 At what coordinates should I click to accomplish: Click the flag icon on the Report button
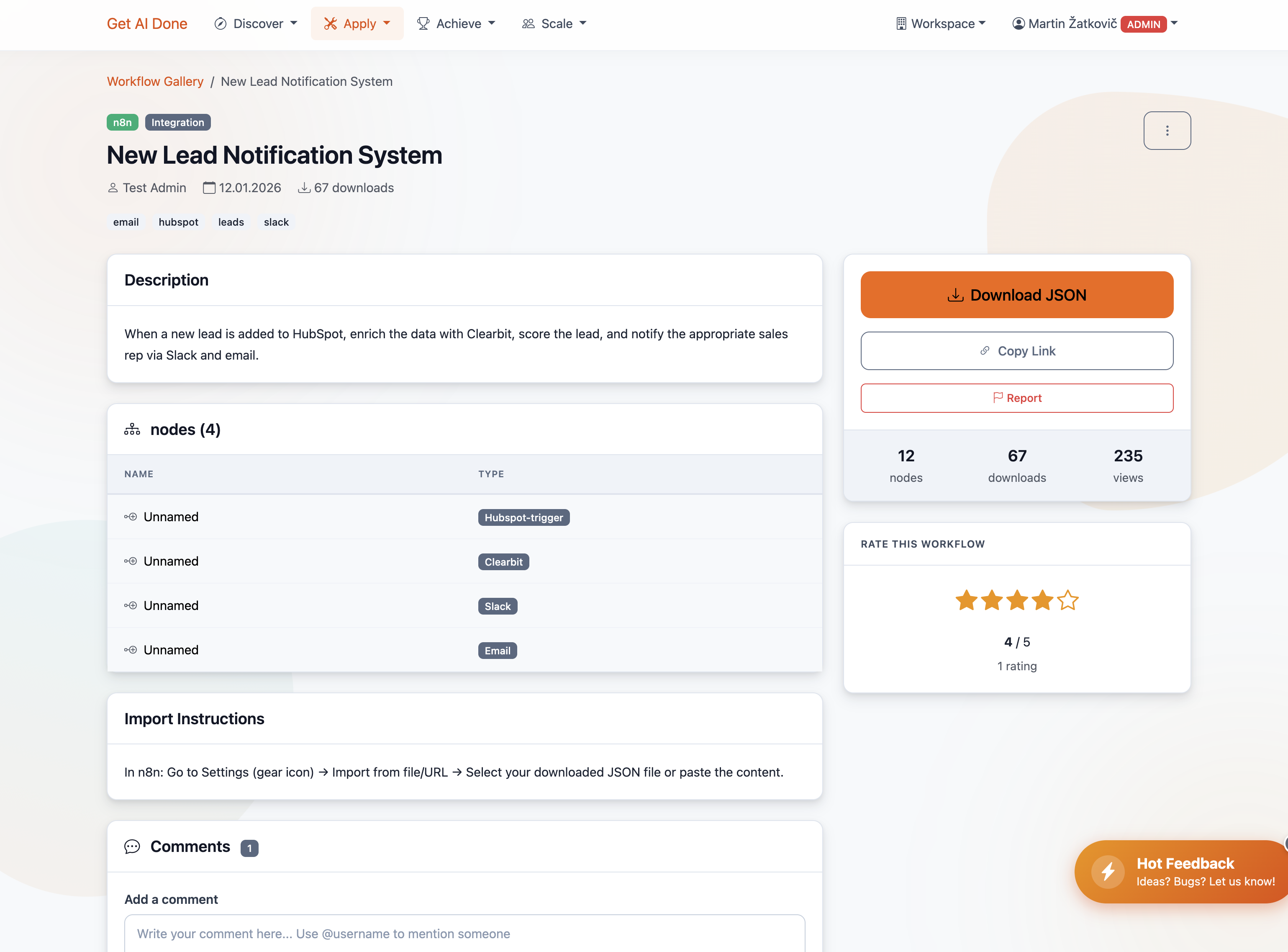(998, 398)
